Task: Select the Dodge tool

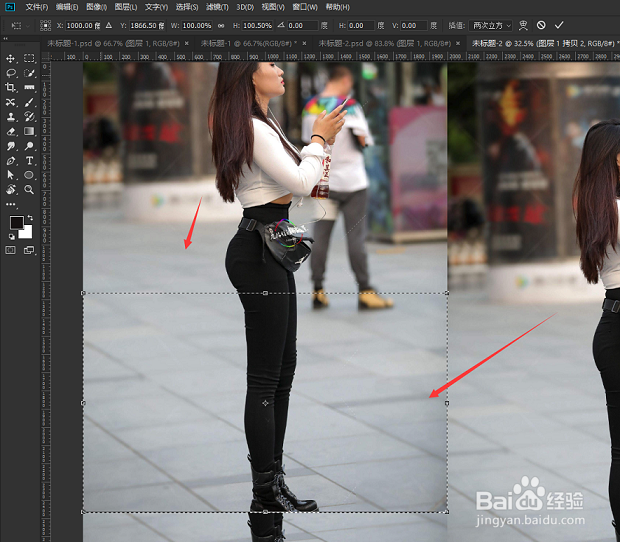Action: pos(29,146)
